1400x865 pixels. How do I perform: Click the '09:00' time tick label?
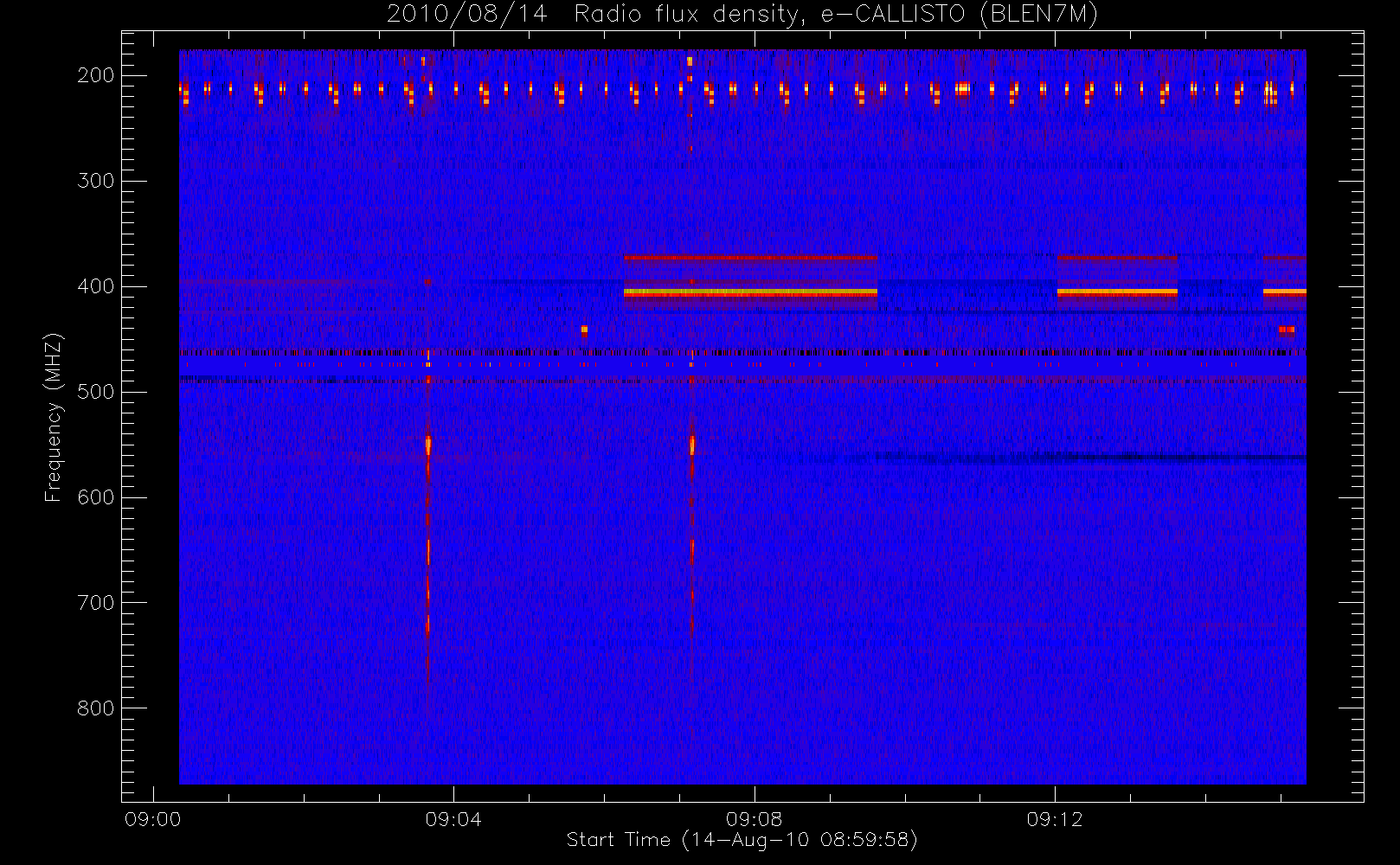[x=153, y=819]
